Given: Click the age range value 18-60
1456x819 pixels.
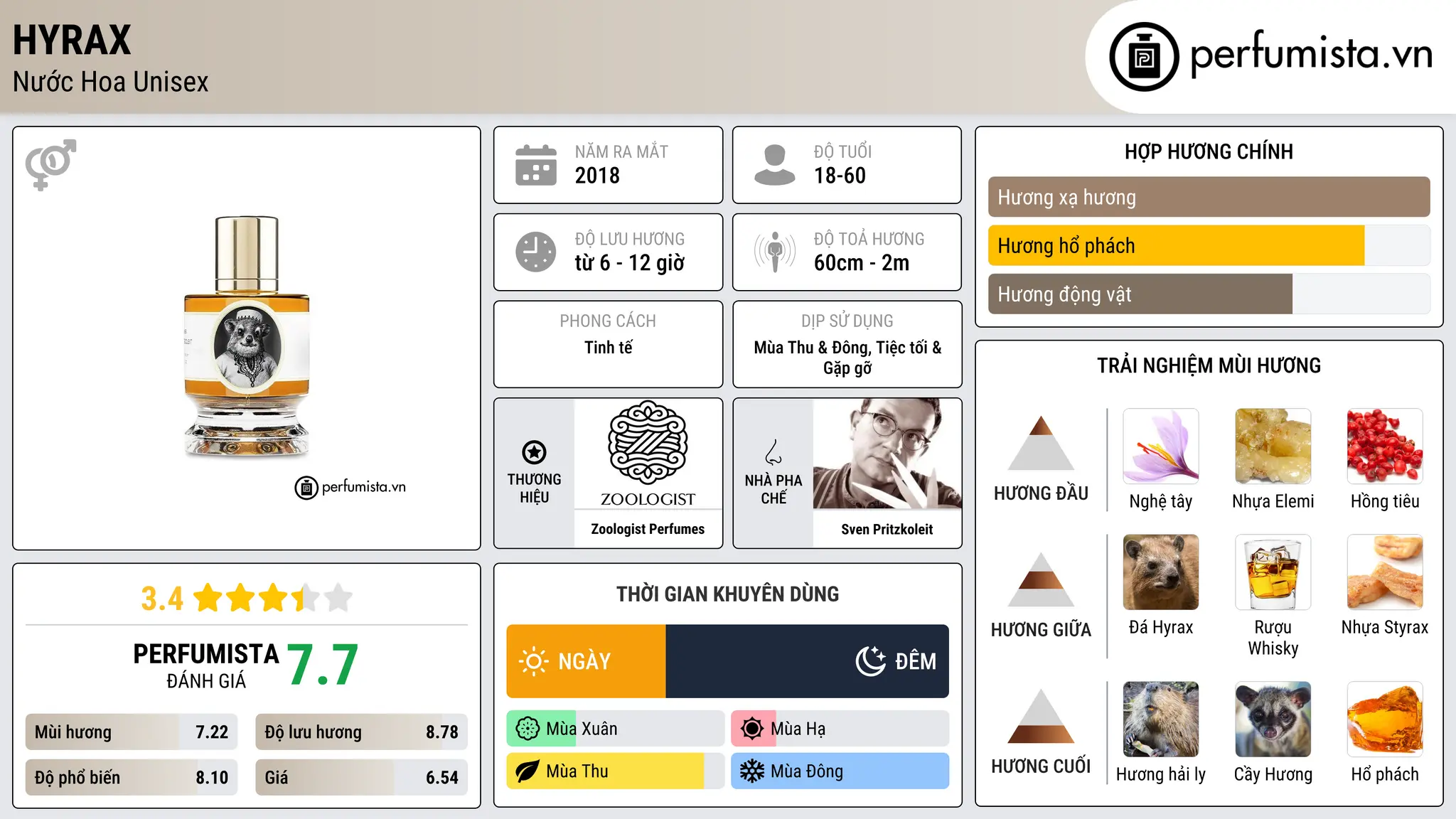Looking at the screenshot, I should (x=840, y=176).
